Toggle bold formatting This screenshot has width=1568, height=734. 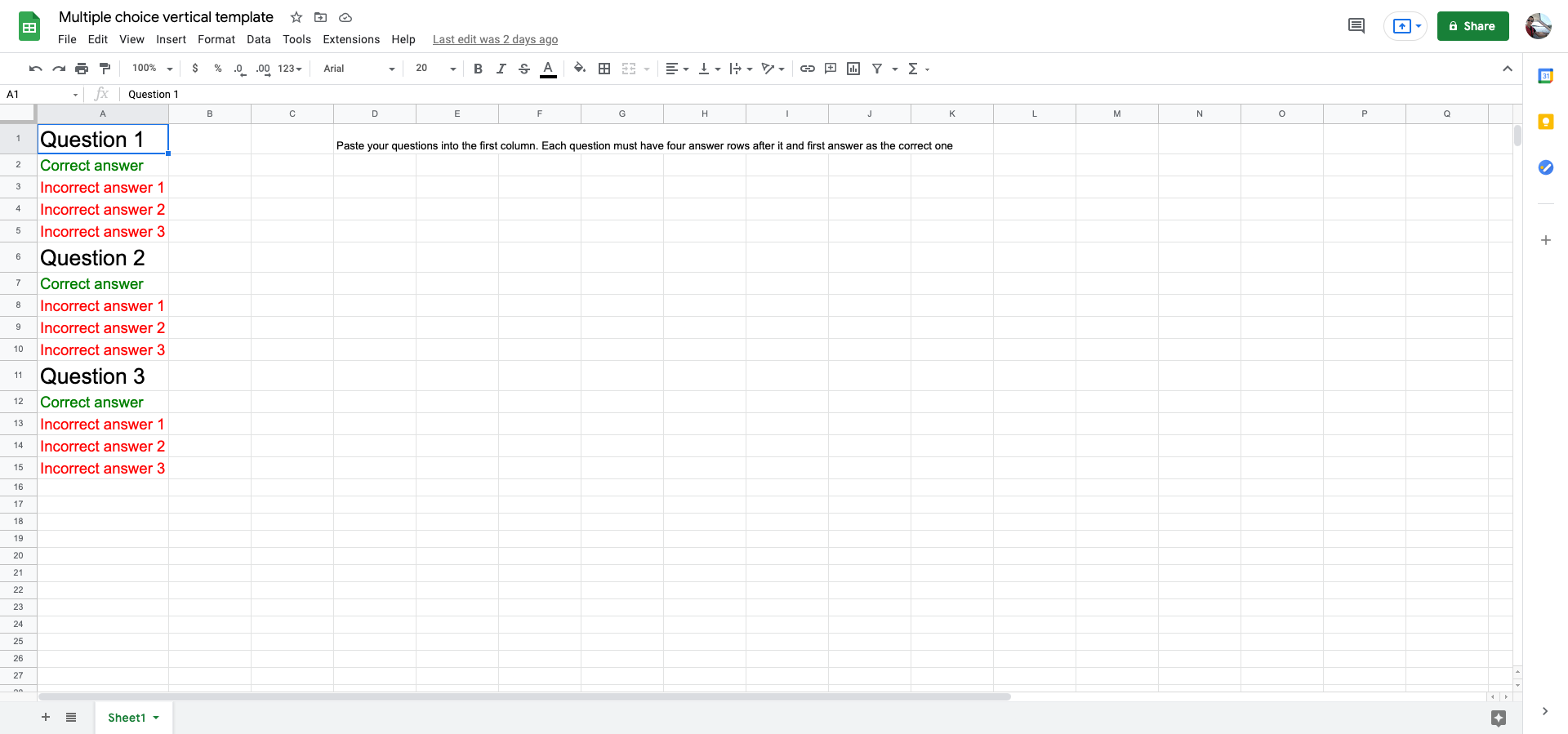[x=478, y=69]
